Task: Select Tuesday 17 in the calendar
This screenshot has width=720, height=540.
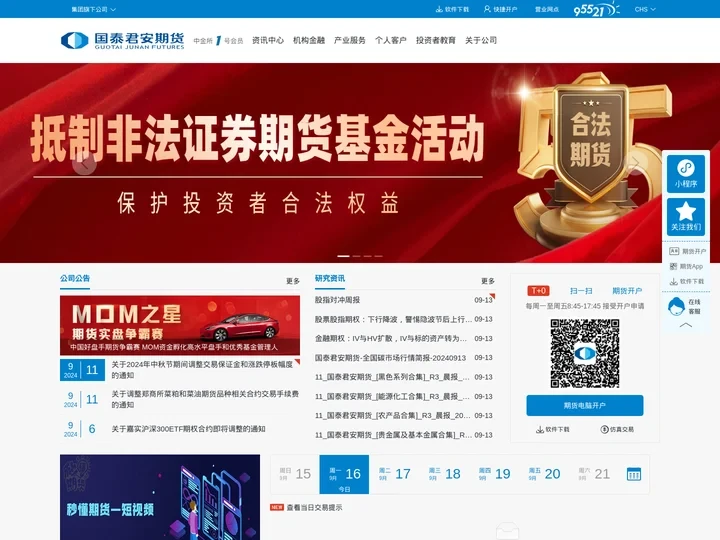Action: (394, 474)
